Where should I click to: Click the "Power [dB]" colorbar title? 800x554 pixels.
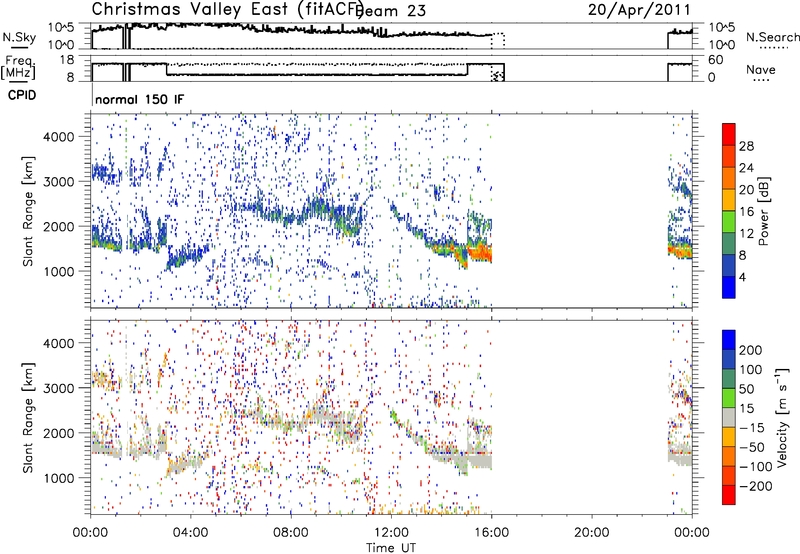[x=764, y=211]
